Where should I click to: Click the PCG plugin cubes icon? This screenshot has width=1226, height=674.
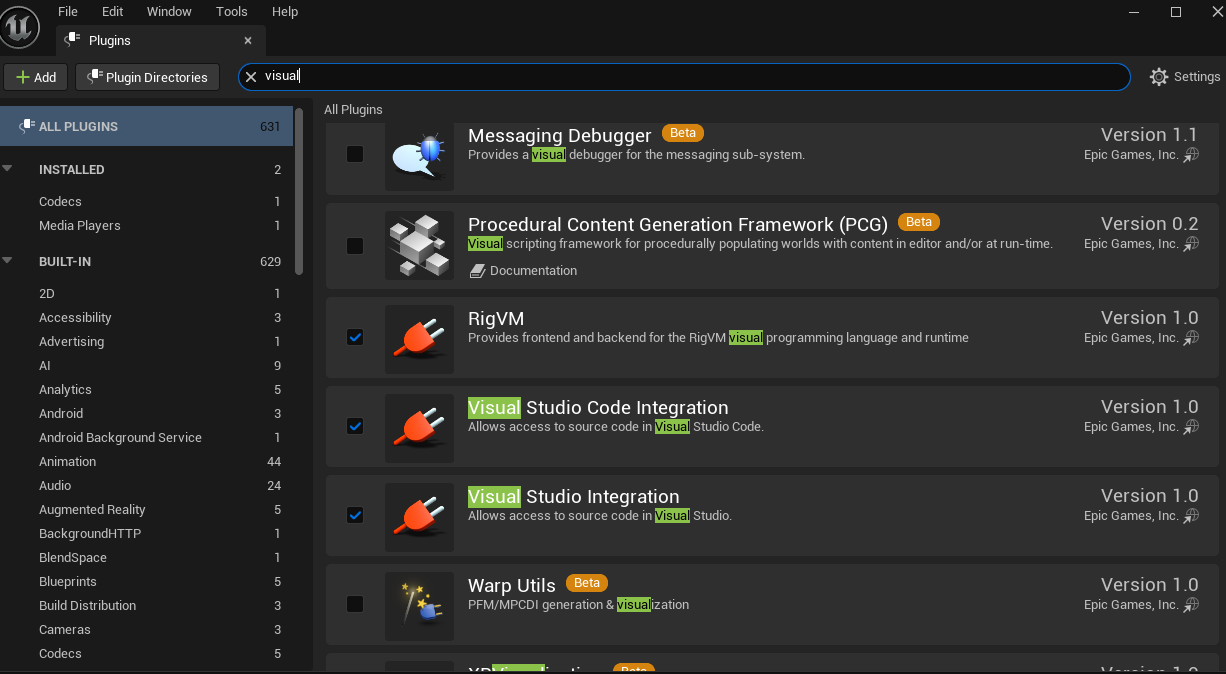(x=419, y=245)
